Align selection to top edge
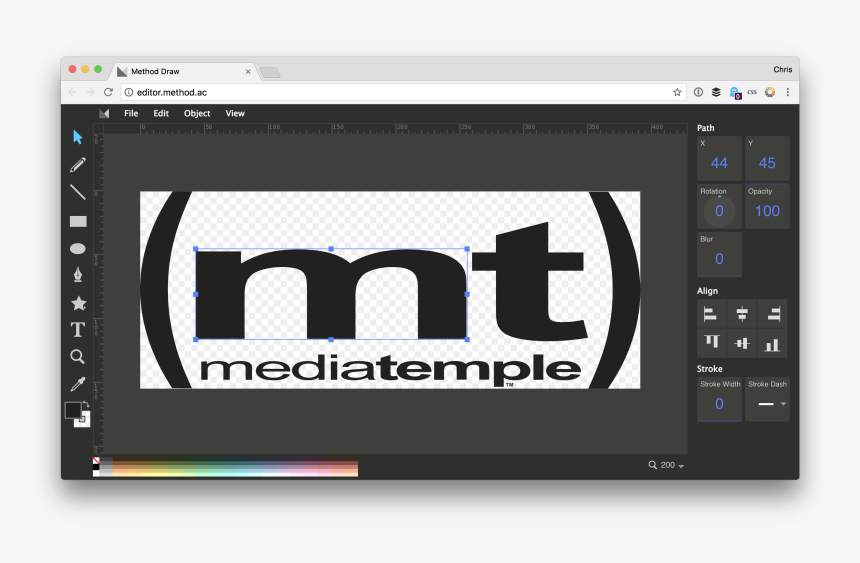860x563 pixels. [x=711, y=343]
